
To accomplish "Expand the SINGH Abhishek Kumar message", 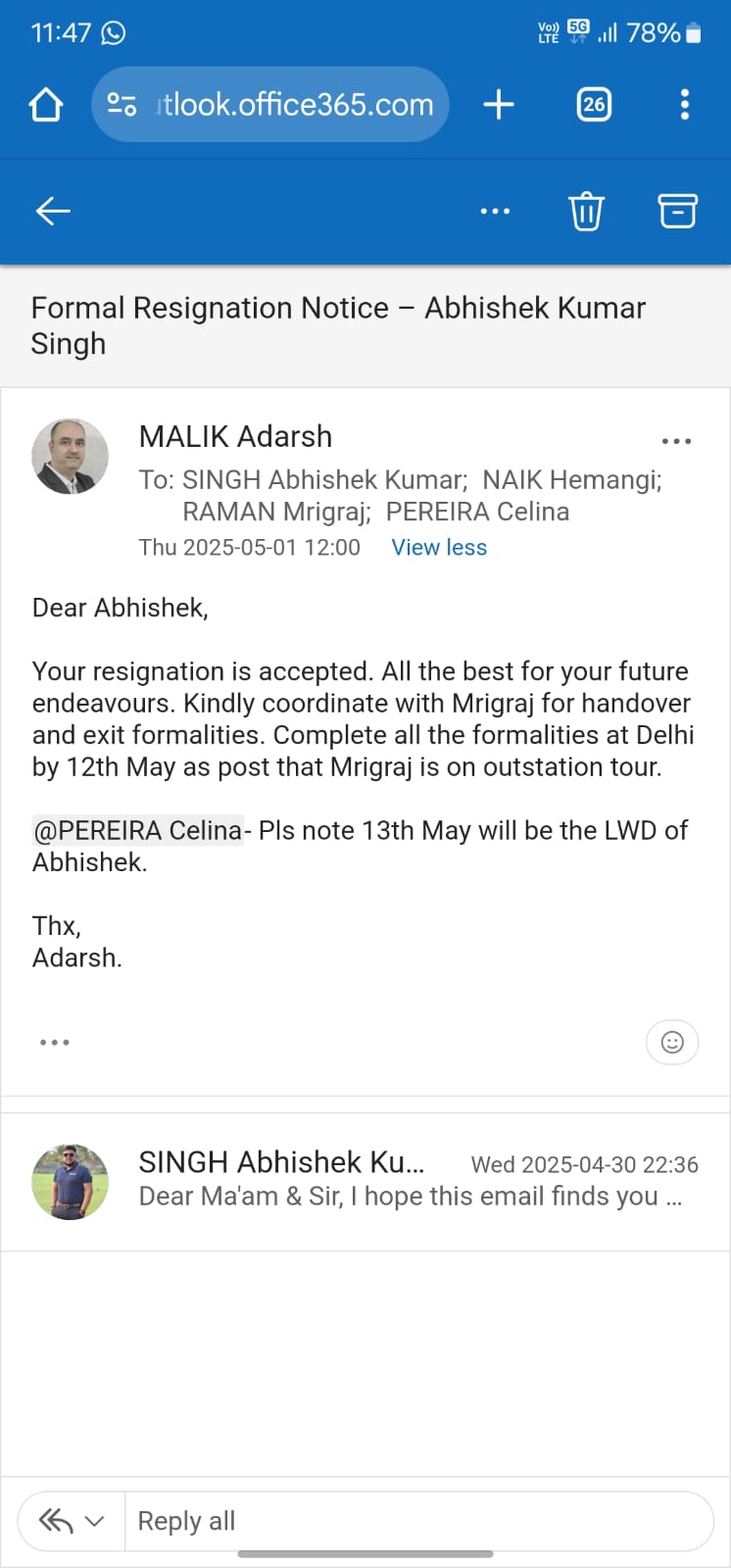I will 412,1181.
